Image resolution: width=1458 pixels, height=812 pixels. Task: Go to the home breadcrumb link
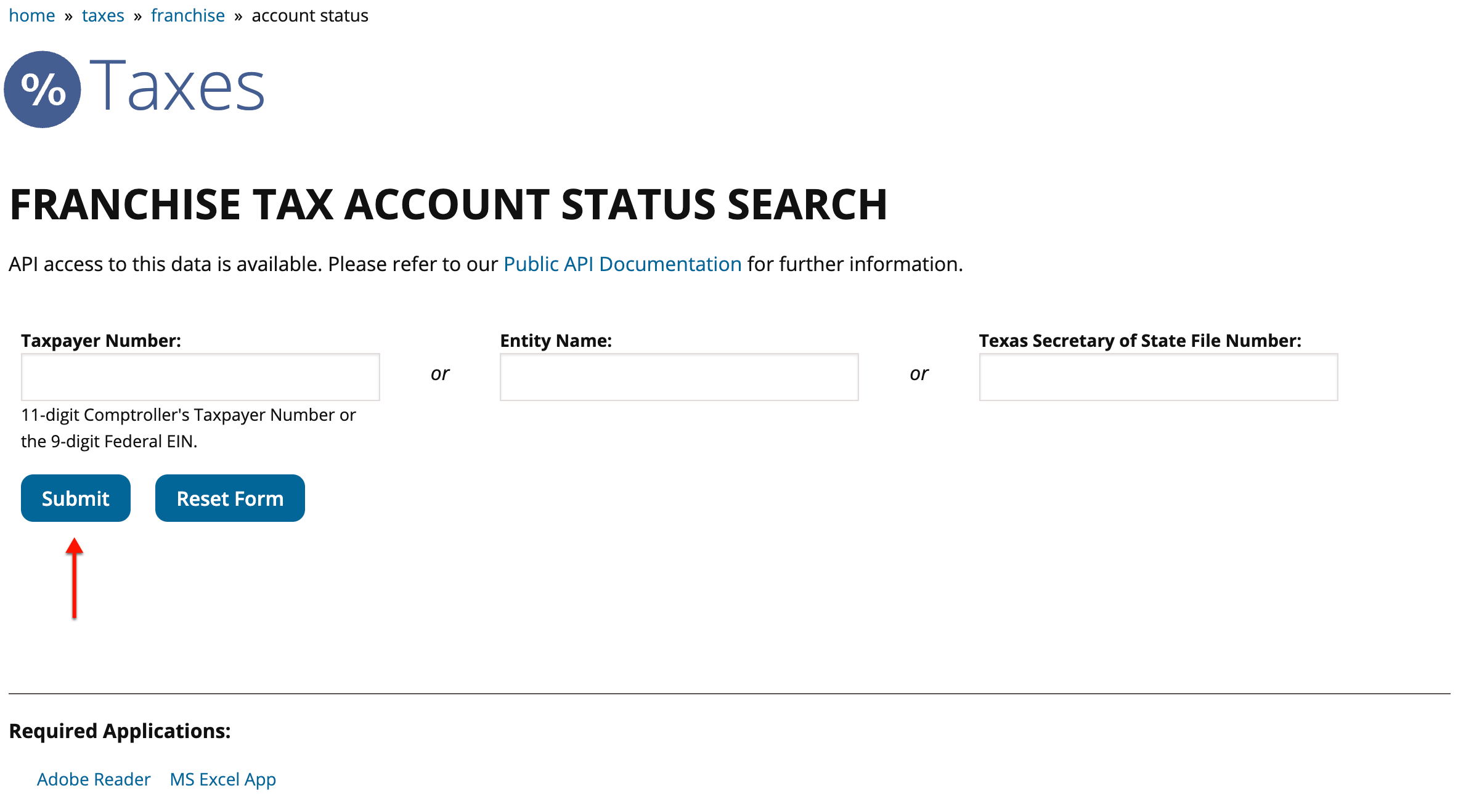[x=32, y=15]
